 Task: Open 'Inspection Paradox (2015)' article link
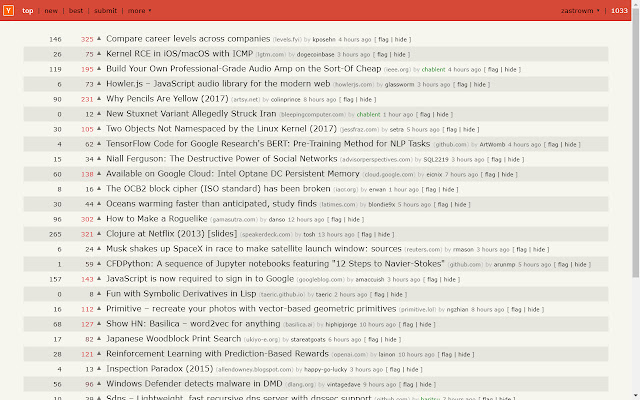pyautogui.click(x=160, y=369)
